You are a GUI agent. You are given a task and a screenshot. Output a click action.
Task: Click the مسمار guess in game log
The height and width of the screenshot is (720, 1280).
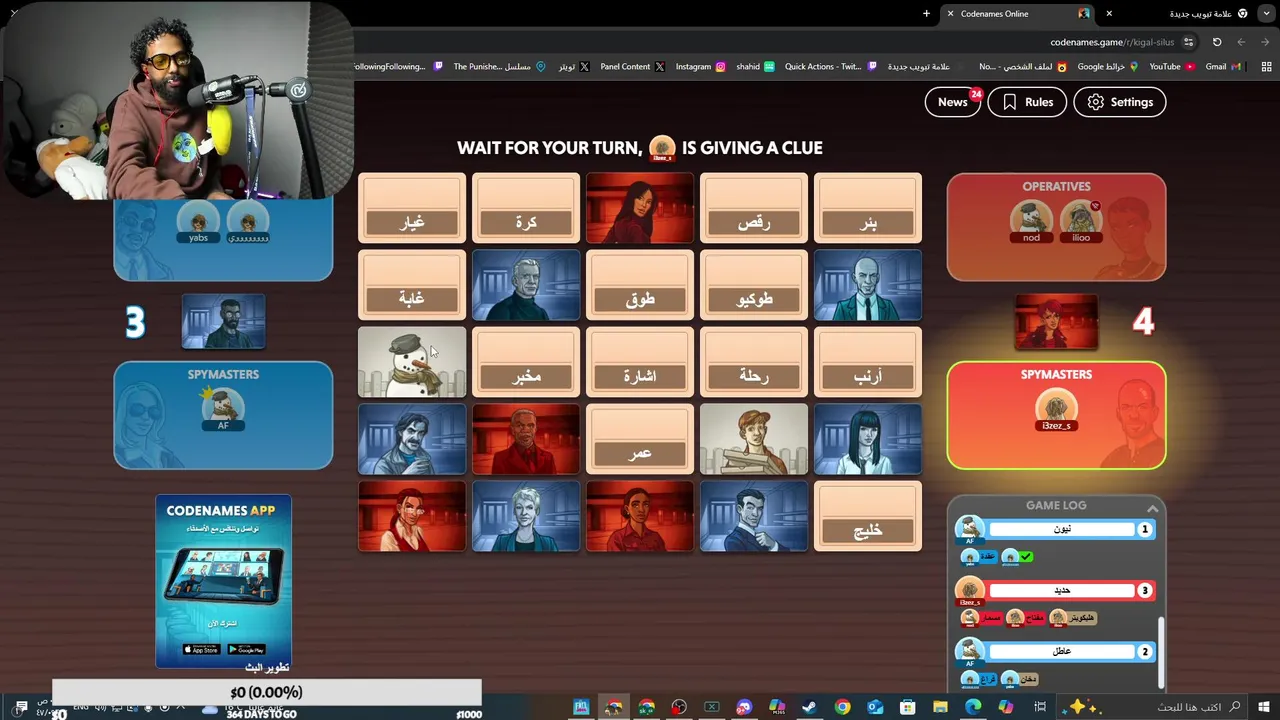(x=982, y=618)
